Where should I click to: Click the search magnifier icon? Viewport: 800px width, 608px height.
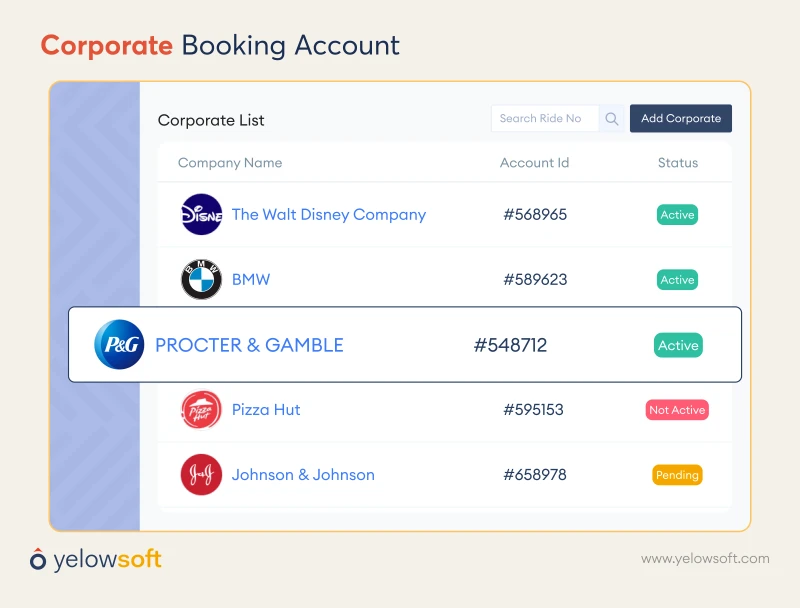(611, 119)
